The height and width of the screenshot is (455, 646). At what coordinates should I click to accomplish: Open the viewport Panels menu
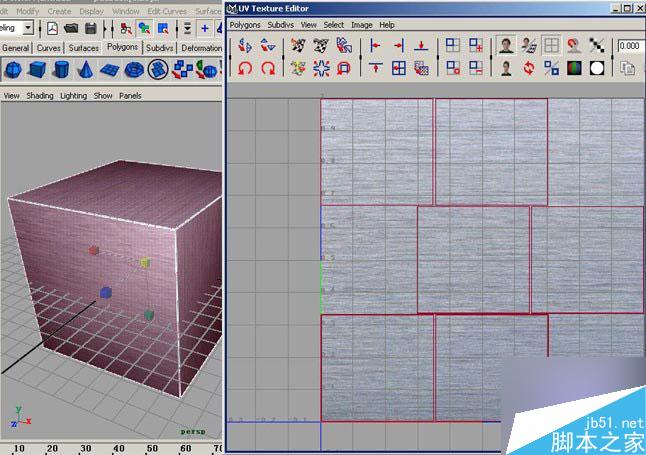point(130,96)
